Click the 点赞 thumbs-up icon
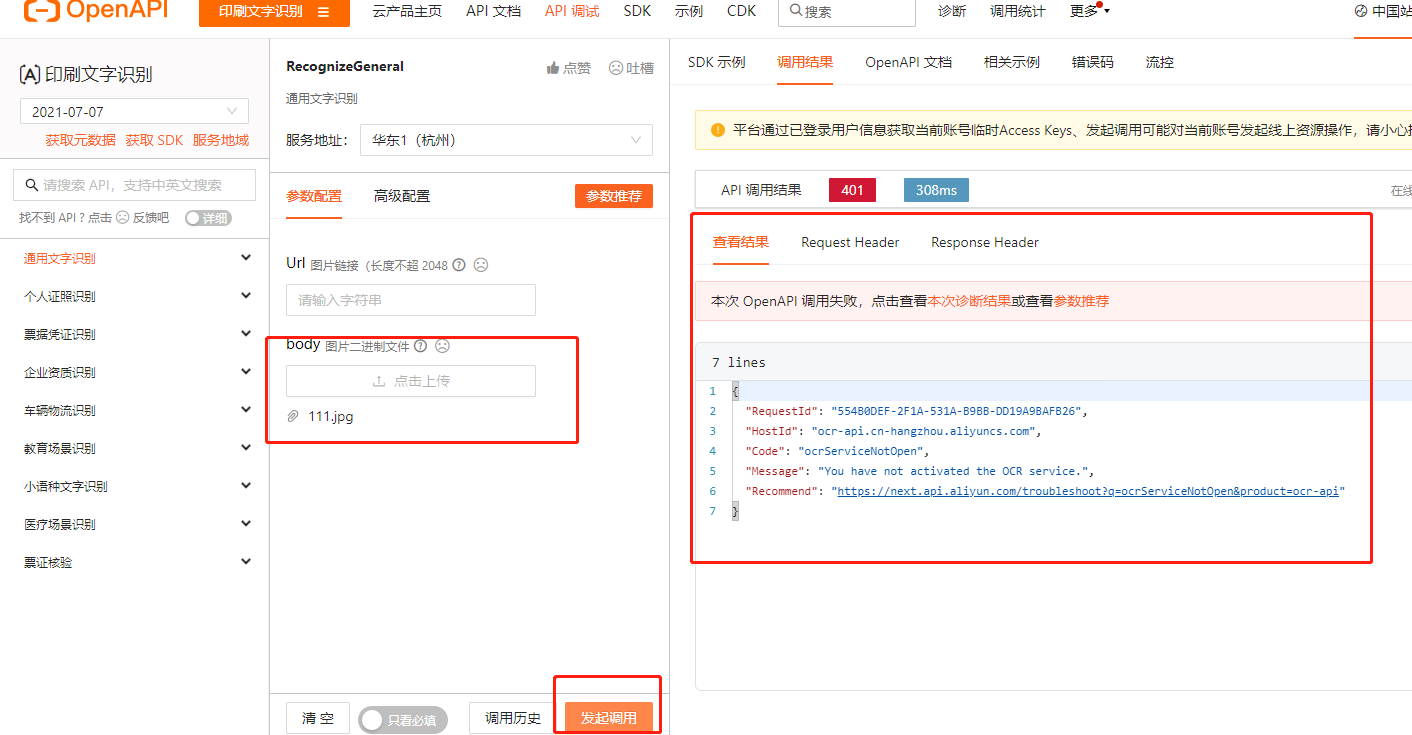 (x=552, y=68)
